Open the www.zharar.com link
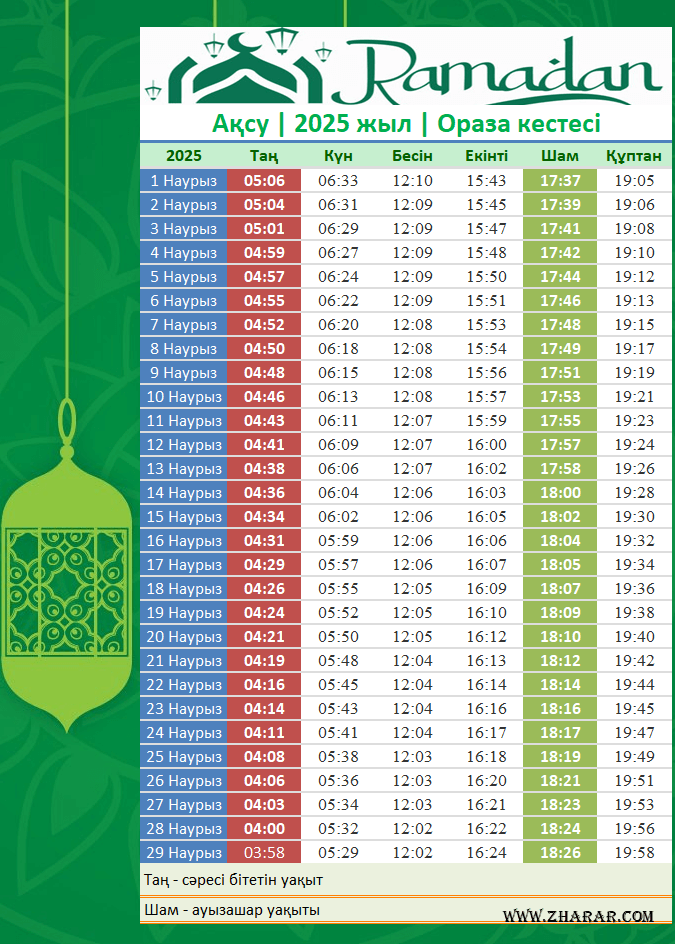Viewport: 675px width, 944px height. pos(578,915)
